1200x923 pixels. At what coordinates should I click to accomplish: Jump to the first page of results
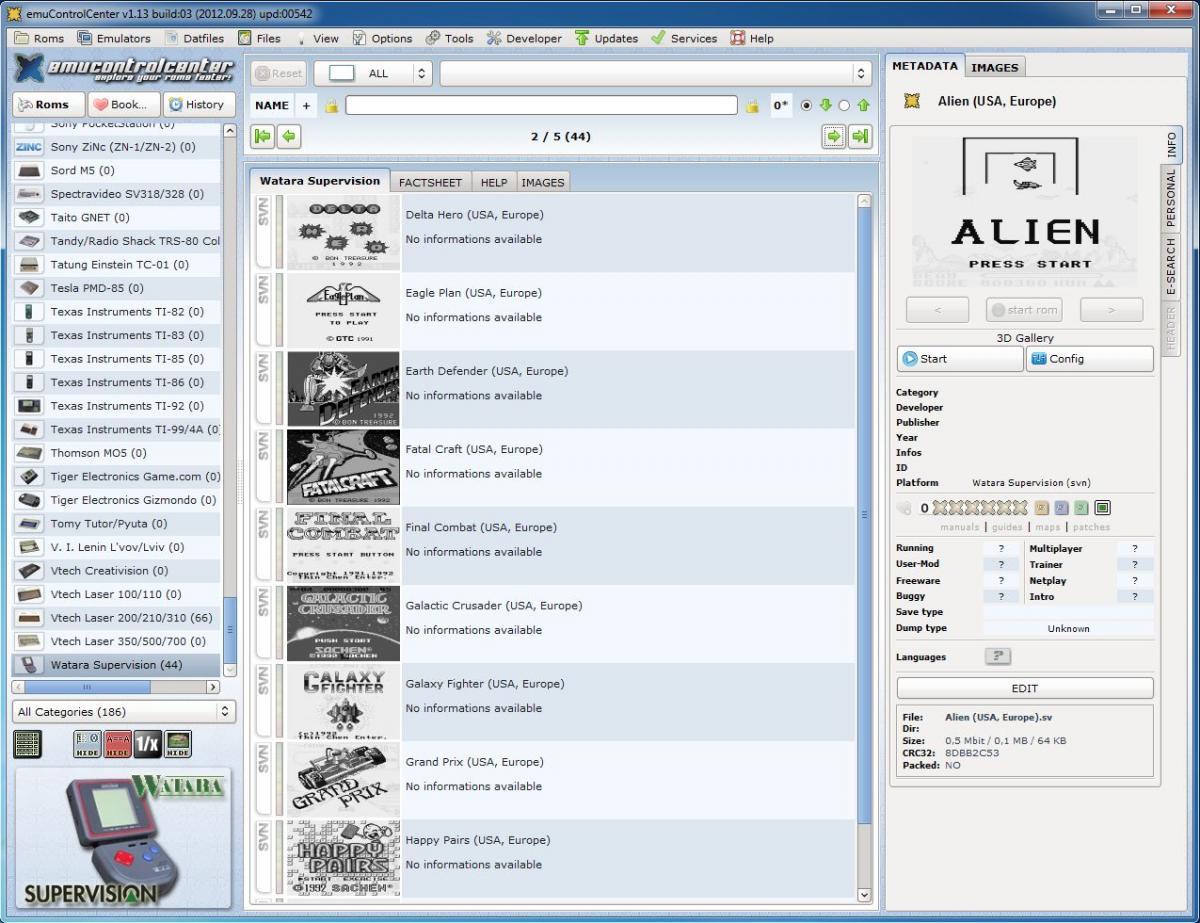263,137
